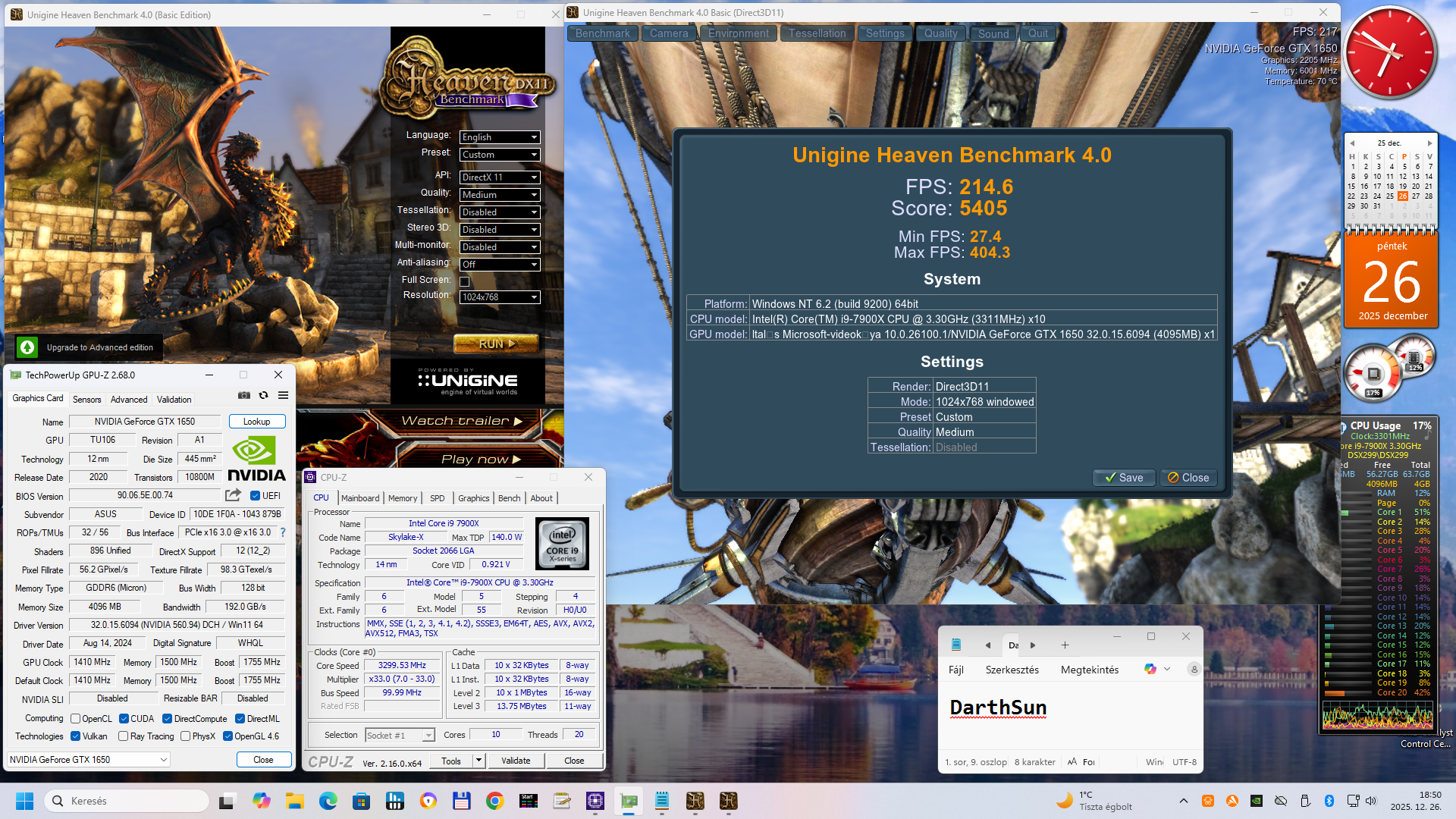Toggle the Ray Tracing checkbox
Image resolution: width=1456 pixels, height=819 pixels.
tap(124, 736)
